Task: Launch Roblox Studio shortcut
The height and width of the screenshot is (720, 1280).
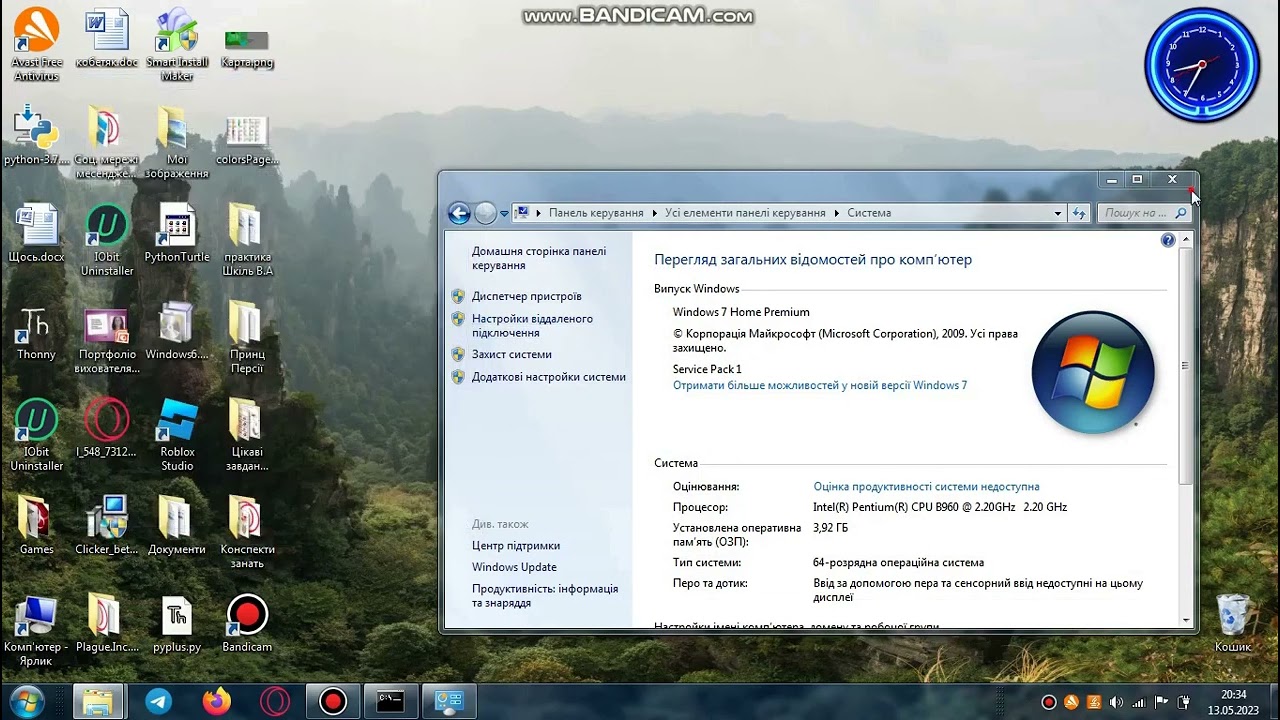Action: (x=177, y=435)
